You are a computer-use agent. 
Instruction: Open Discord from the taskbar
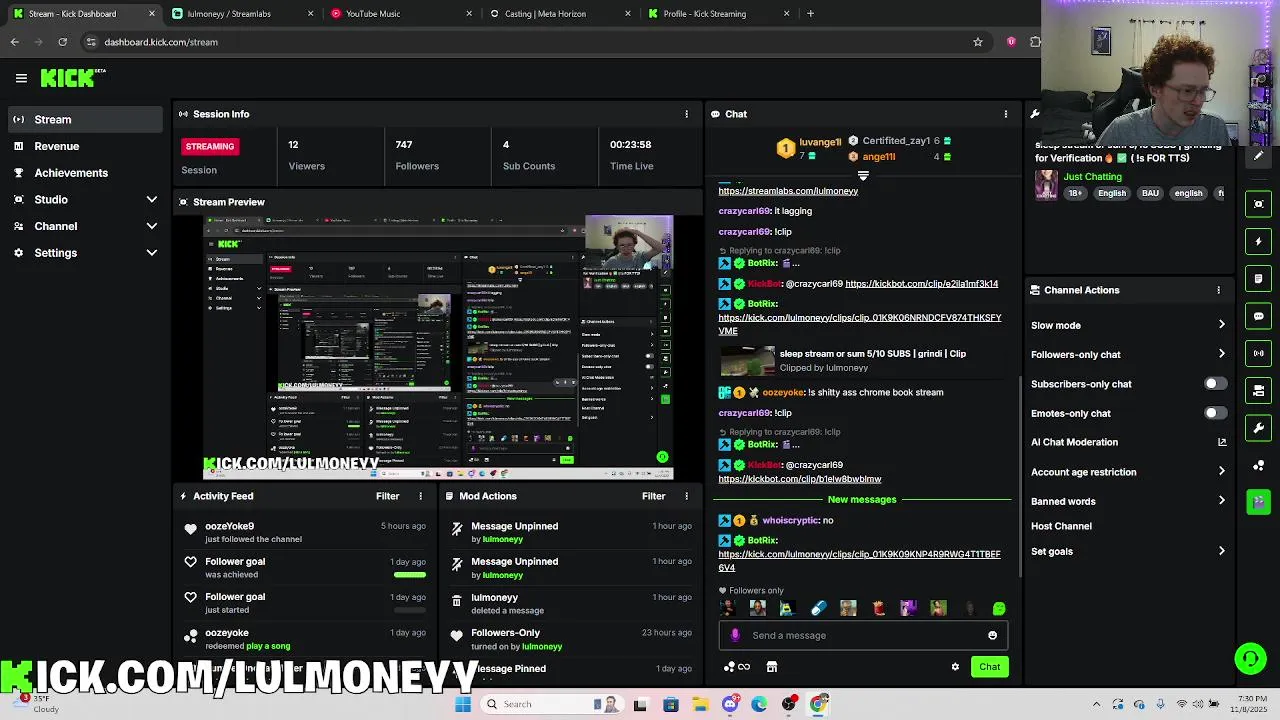(x=730, y=704)
